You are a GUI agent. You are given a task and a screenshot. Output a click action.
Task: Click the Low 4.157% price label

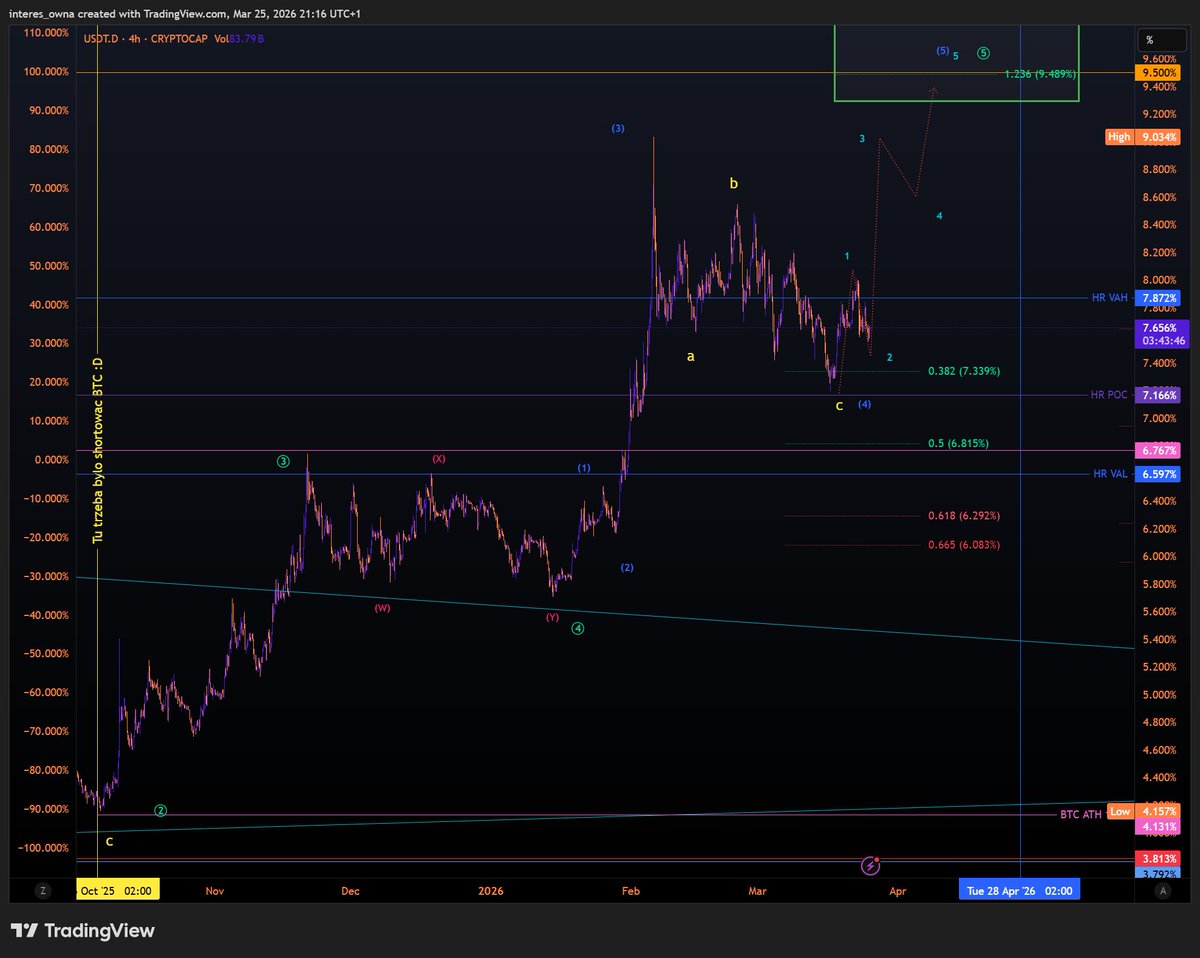pyautogui.click(x=1144, y=814)
